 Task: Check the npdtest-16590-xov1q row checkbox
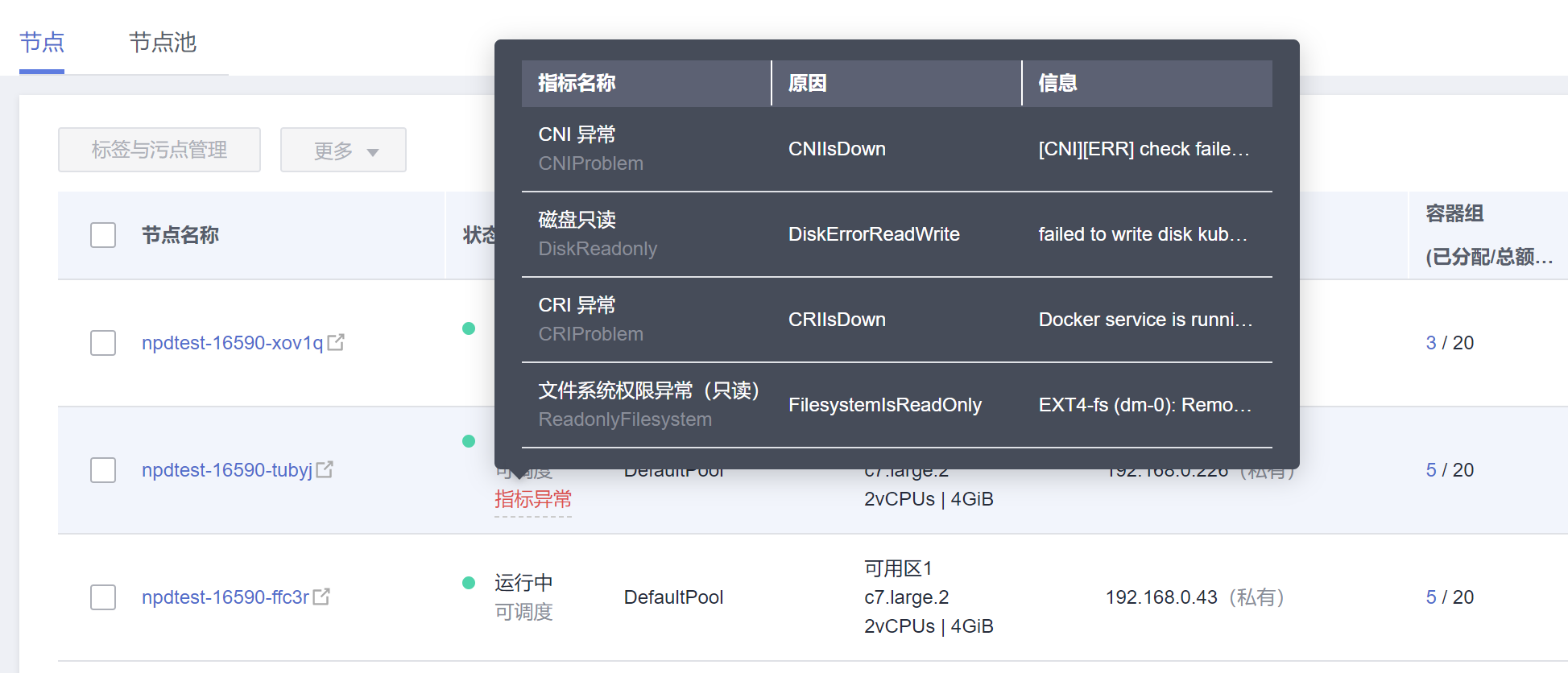point(103,343)
